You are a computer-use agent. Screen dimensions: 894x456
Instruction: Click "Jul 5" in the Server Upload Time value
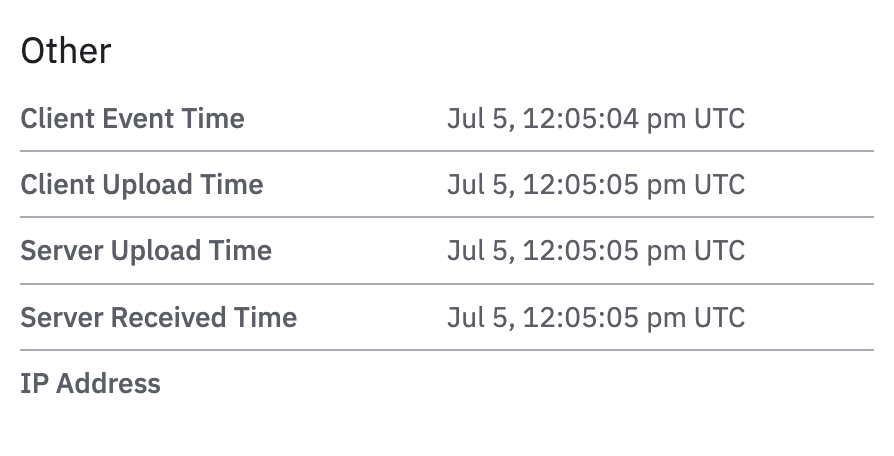pos(479,251)
